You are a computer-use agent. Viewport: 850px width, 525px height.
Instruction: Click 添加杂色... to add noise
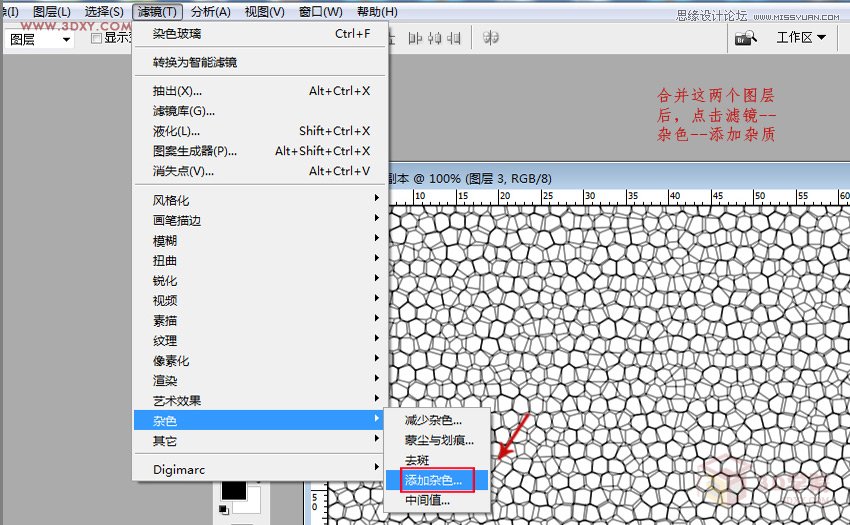point(437,481)
